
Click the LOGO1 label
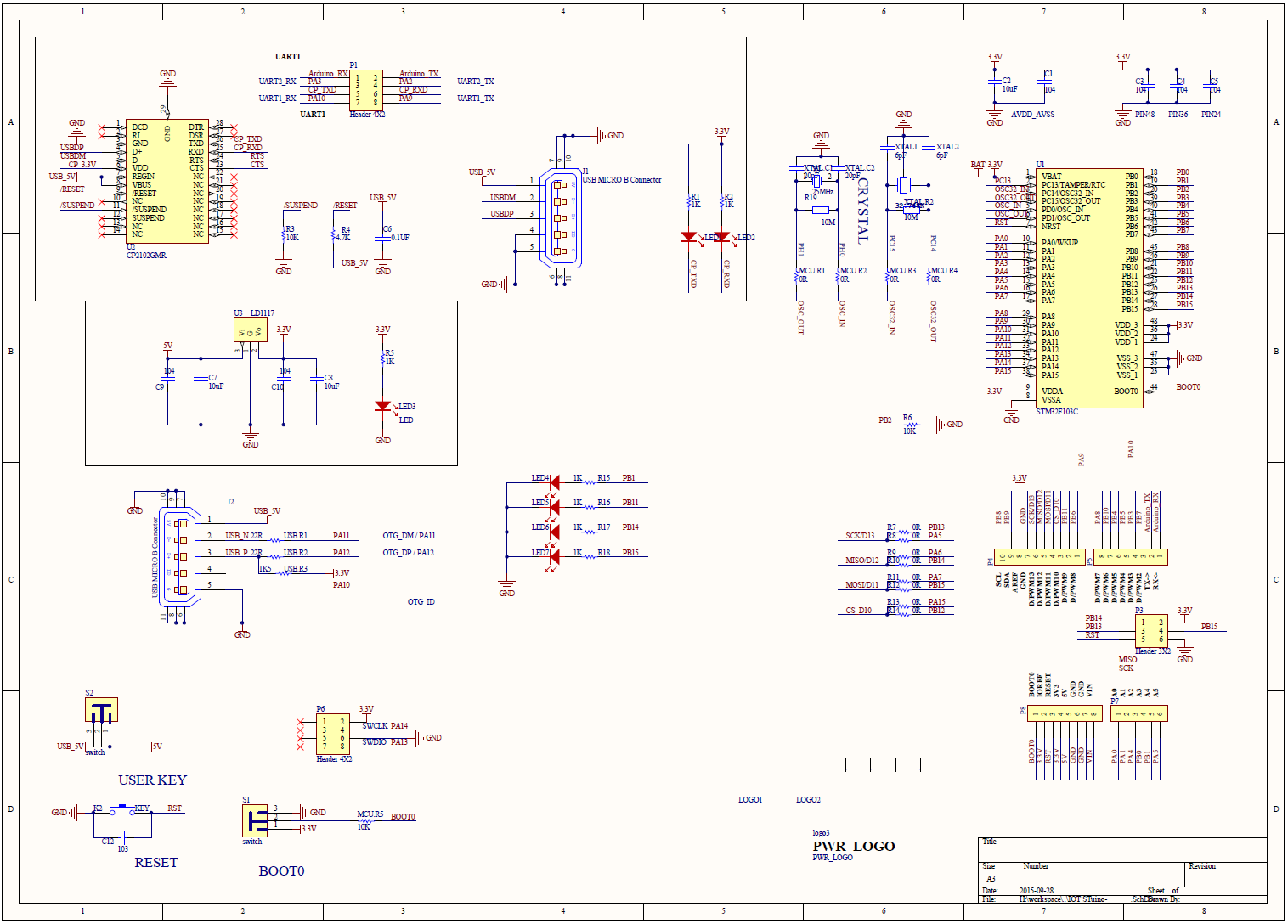click(750, 799)
